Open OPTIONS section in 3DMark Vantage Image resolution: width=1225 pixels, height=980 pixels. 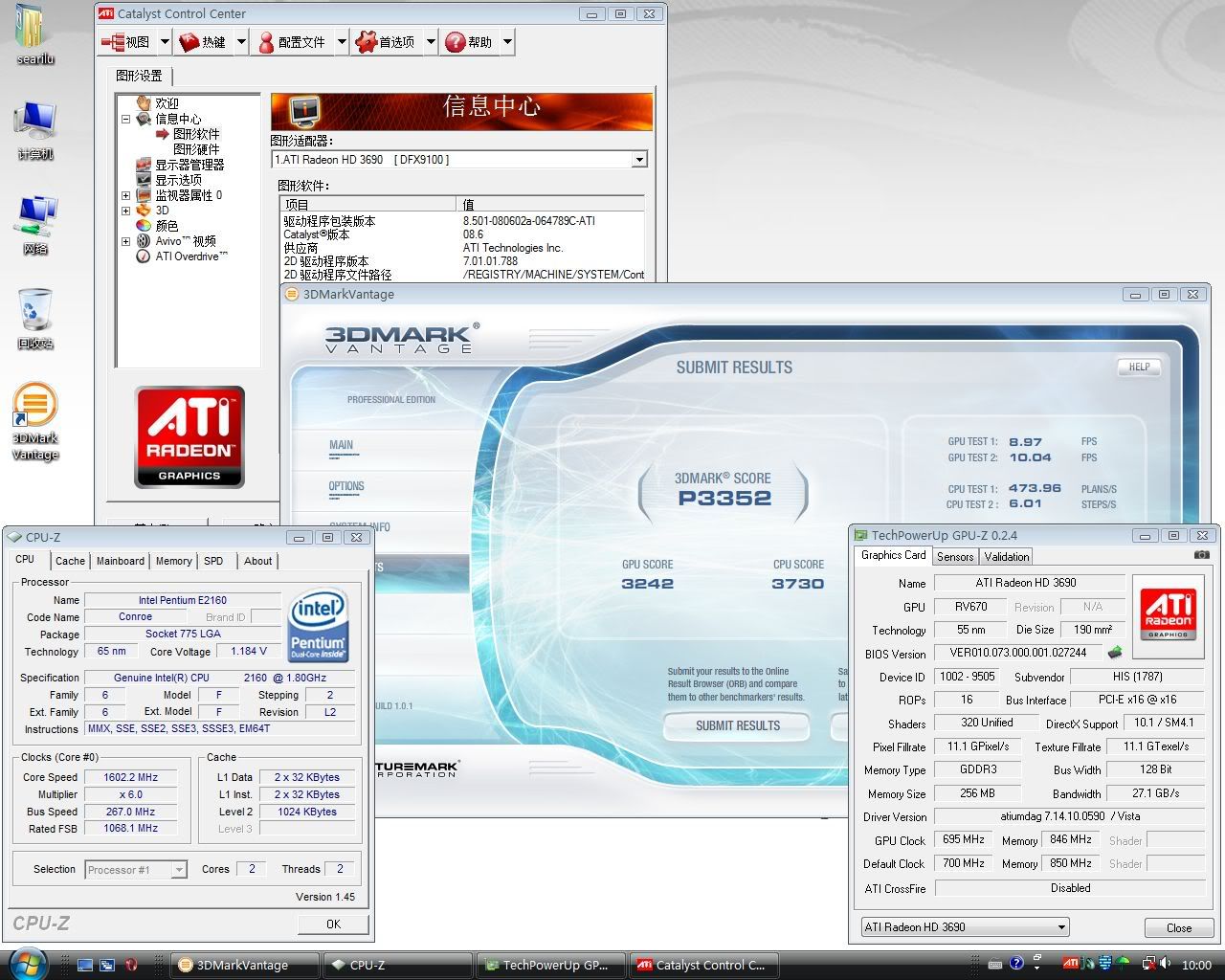click(x=346, y=486)
